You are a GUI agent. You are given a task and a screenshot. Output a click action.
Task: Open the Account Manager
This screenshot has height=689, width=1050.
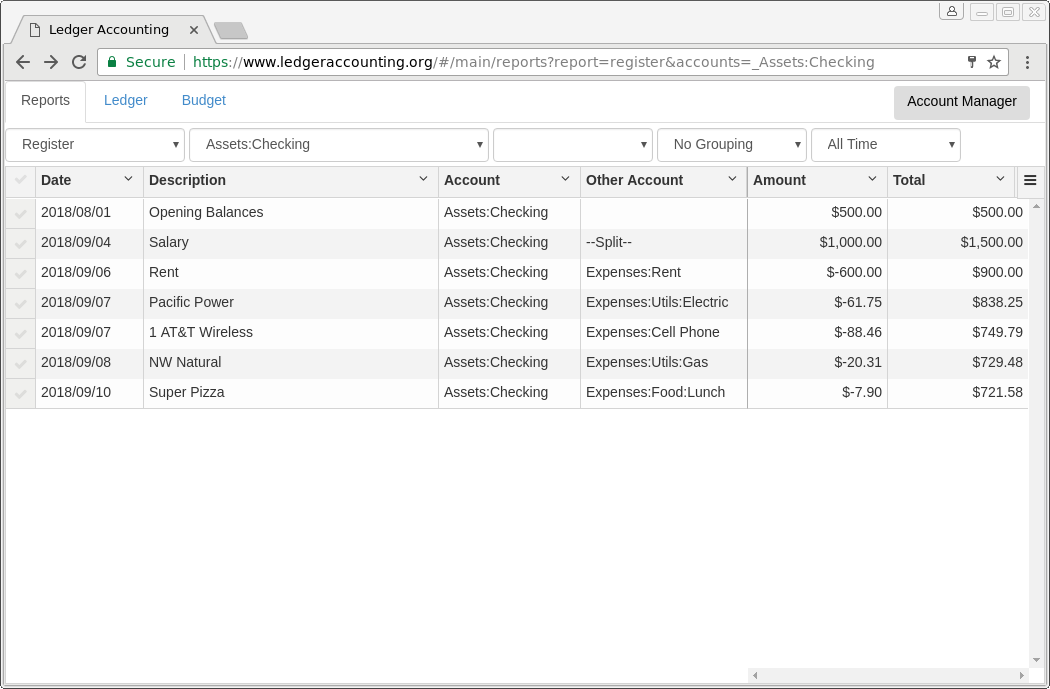961,102
